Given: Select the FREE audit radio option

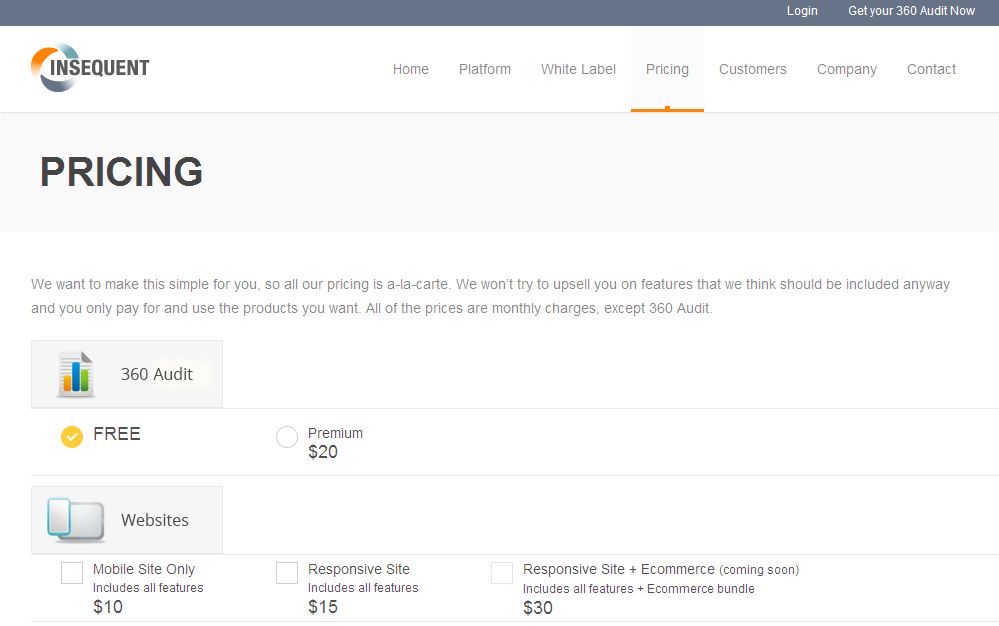Looking at the screenshot, I should 72,437.
